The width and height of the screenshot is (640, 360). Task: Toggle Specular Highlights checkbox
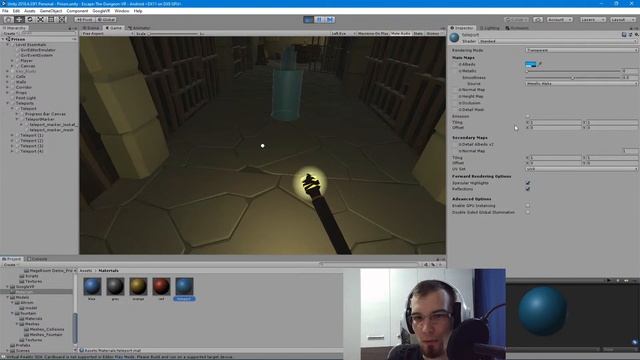528,183
